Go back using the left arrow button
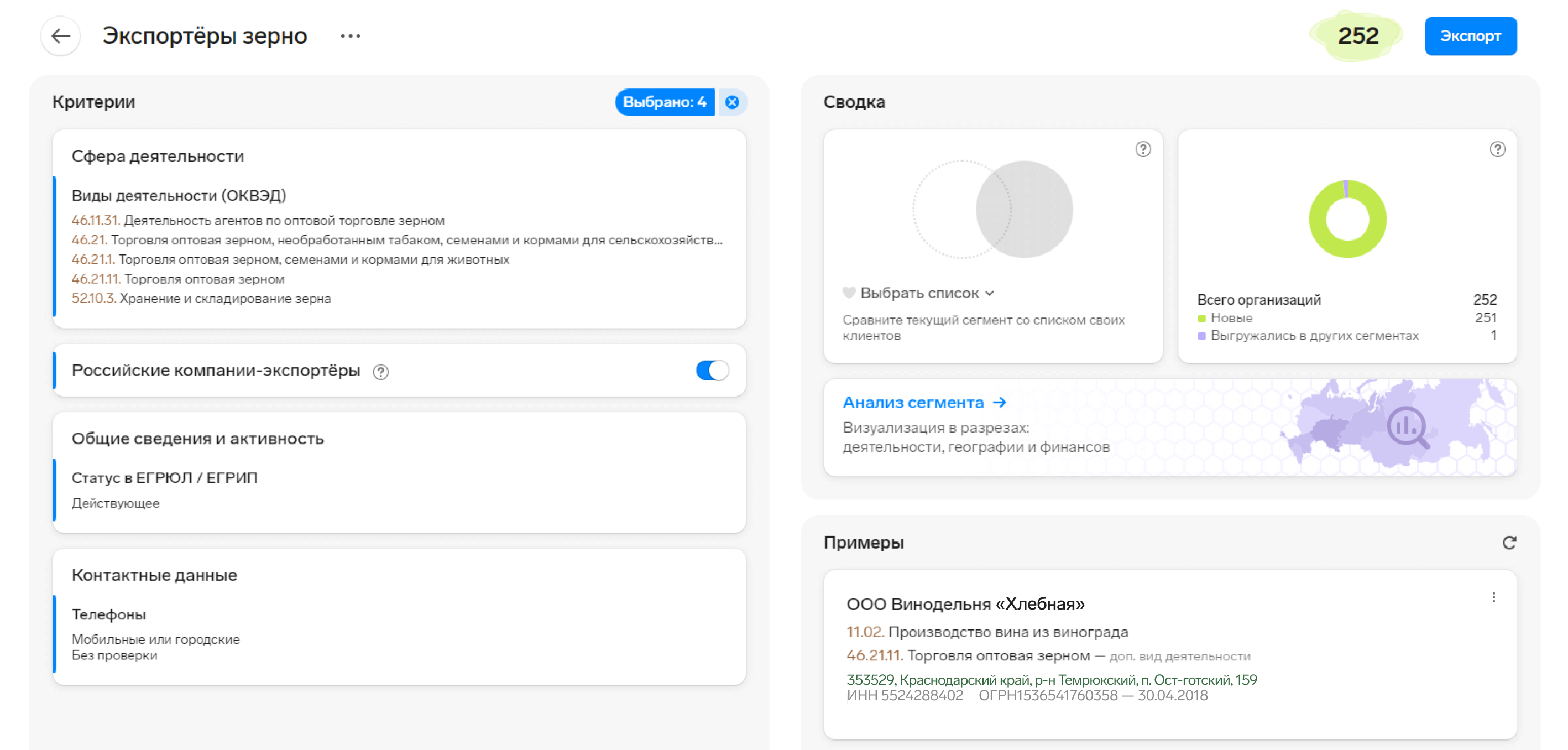The image size is (1568, 750). click(x=60, y=36)
